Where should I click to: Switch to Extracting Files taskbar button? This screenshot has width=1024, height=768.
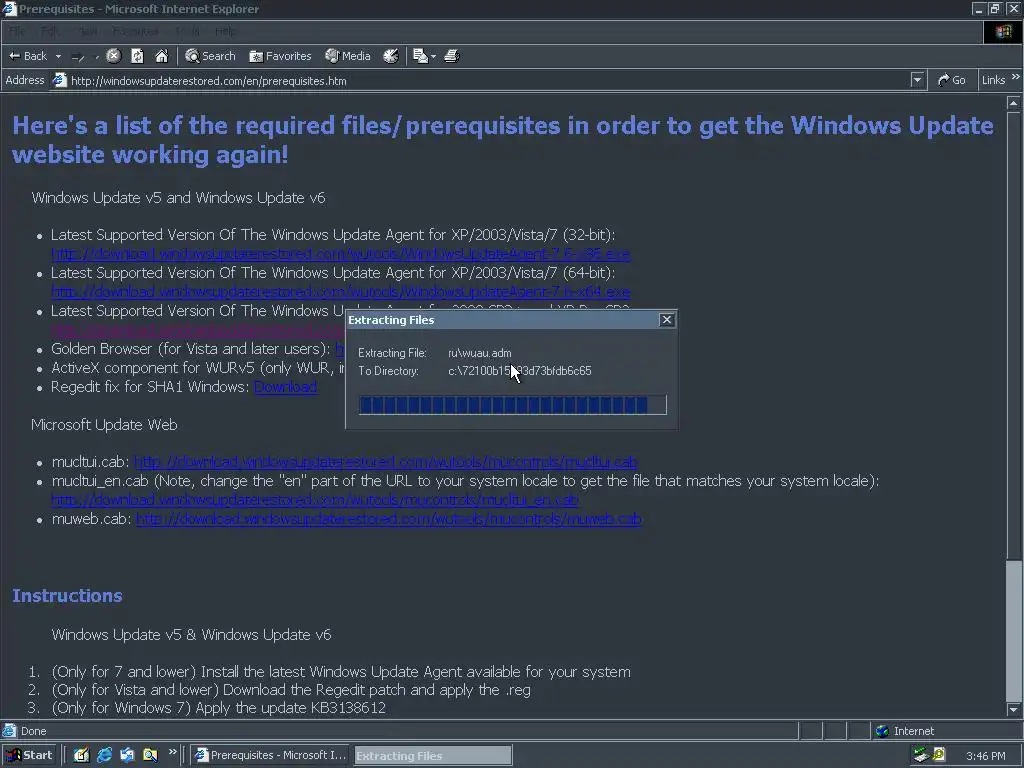pos(433,756)
